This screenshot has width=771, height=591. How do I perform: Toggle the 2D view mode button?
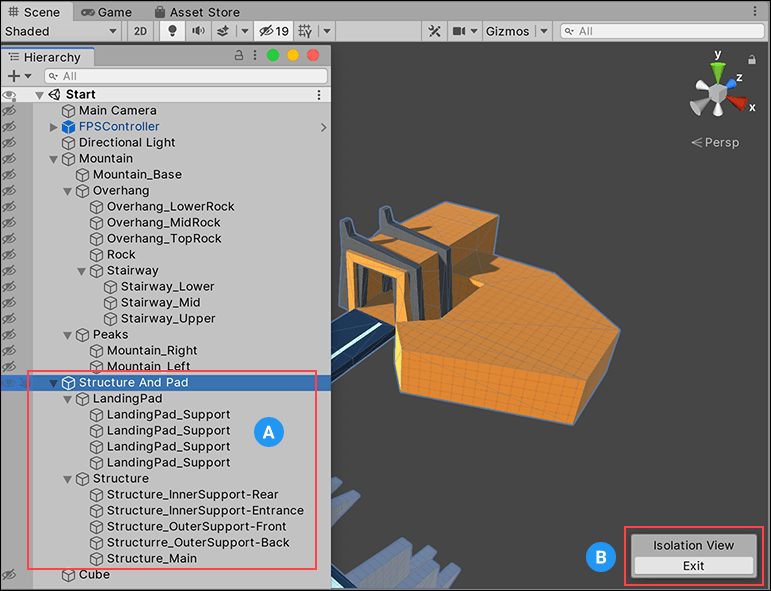[141, 31]
